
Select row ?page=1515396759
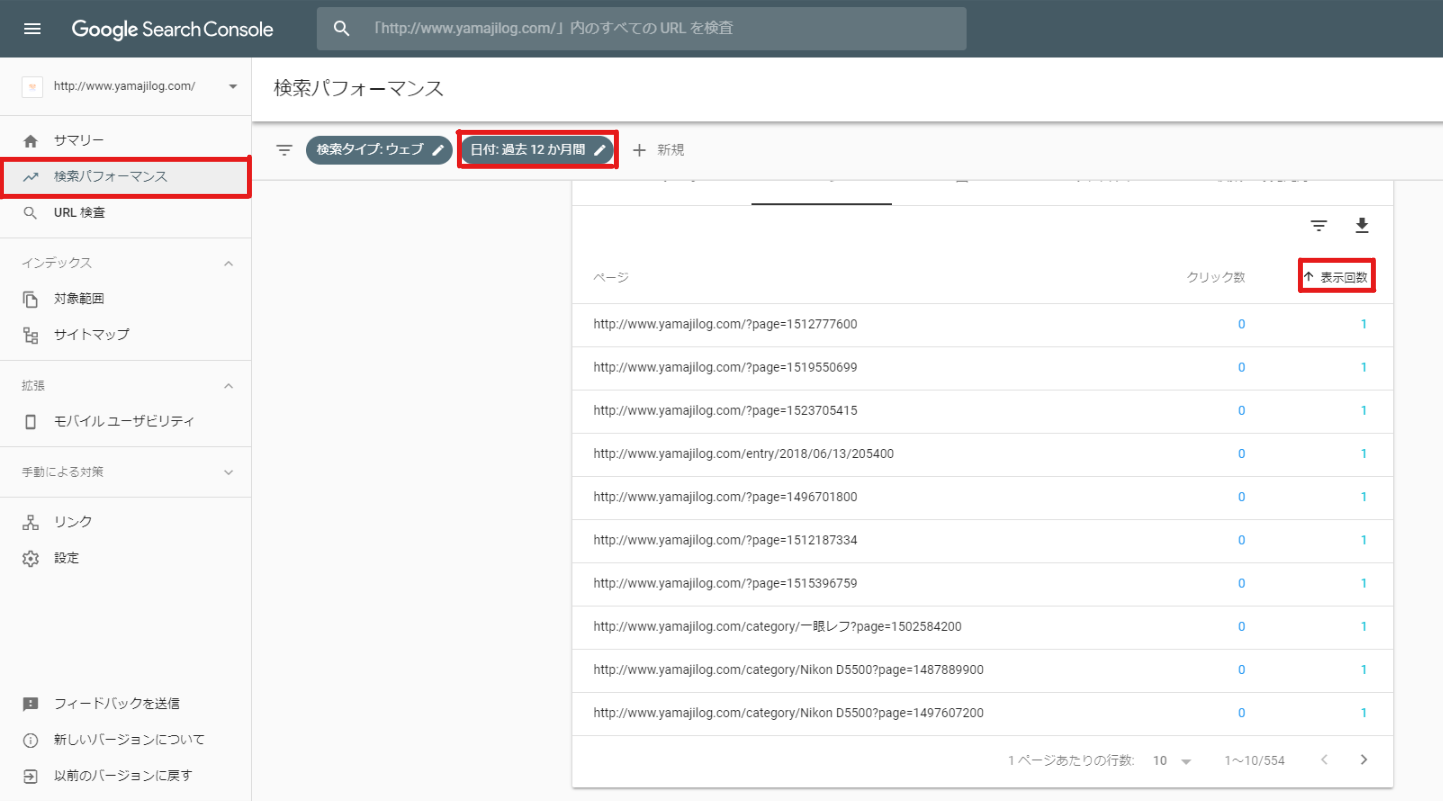[981, 583]
